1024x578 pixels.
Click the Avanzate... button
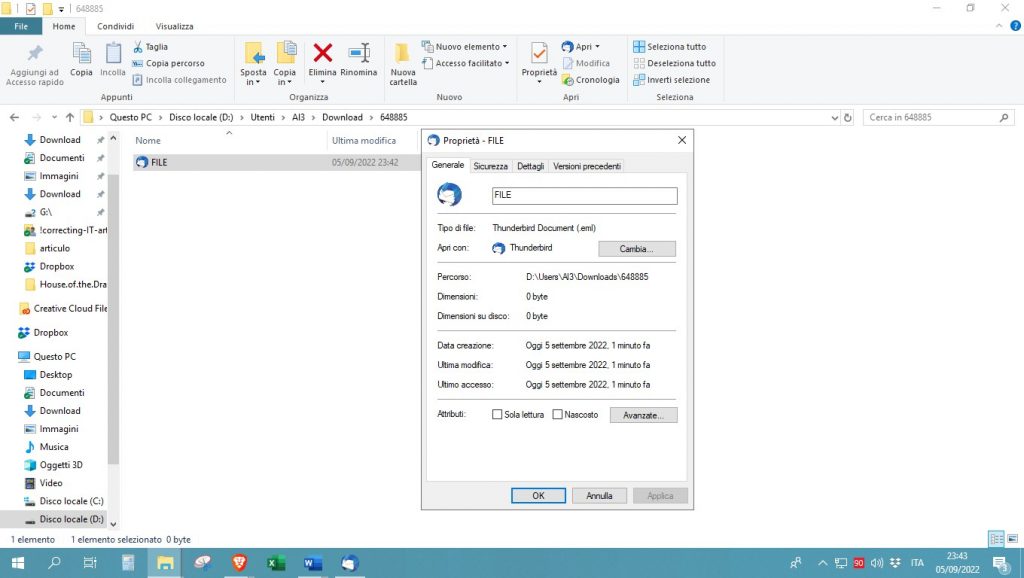point(643,414)
